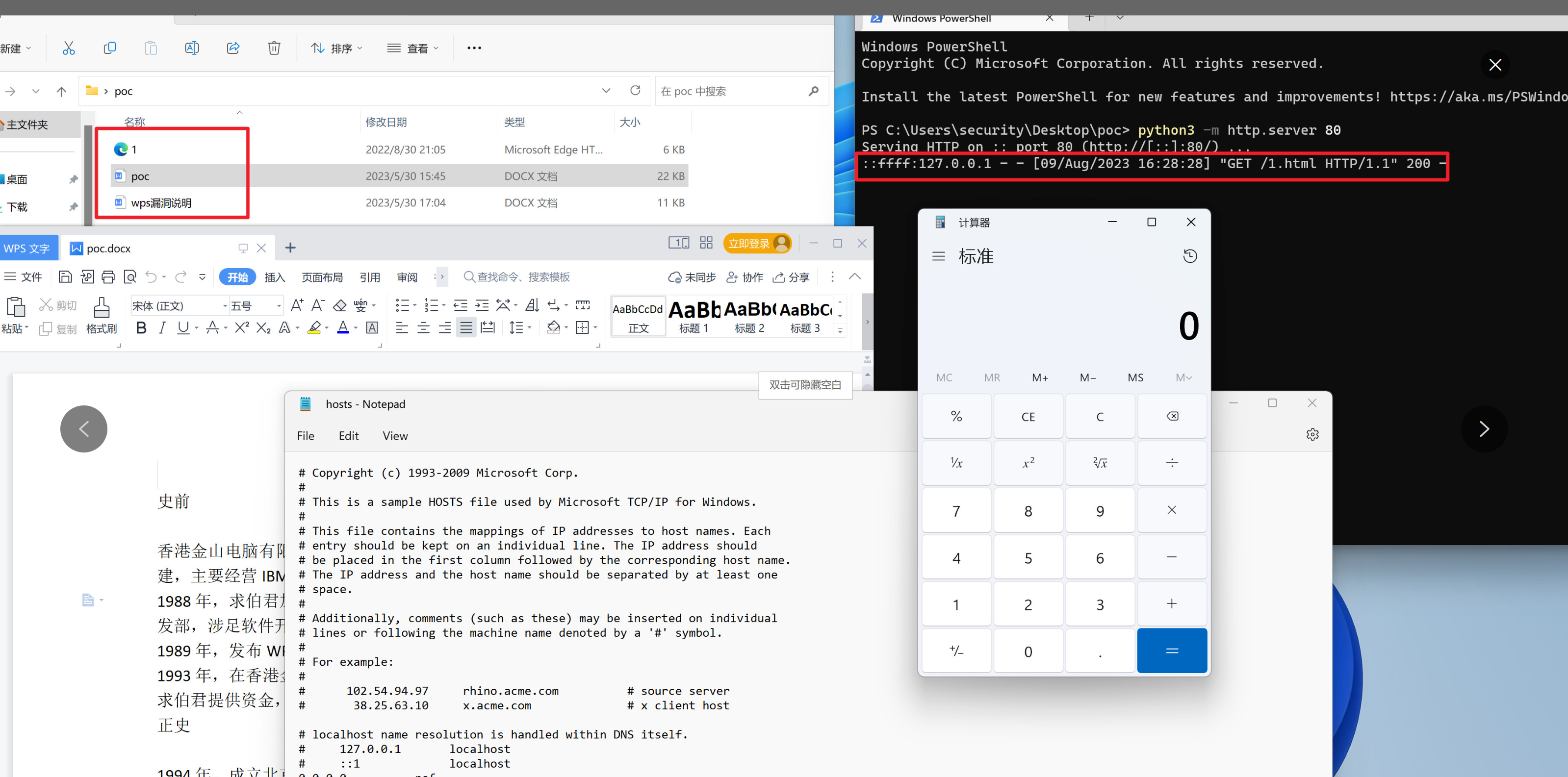
Task: Open the 插入 Insert ribbon tab
Action: pyautogui.click(x=275, y=277)
